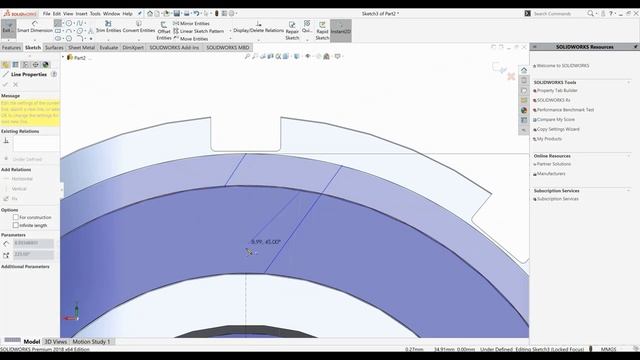The image size is (640, 360).
Task: Click Convert Entities tool
Action: pyautogui.click(x=139, y=28)
